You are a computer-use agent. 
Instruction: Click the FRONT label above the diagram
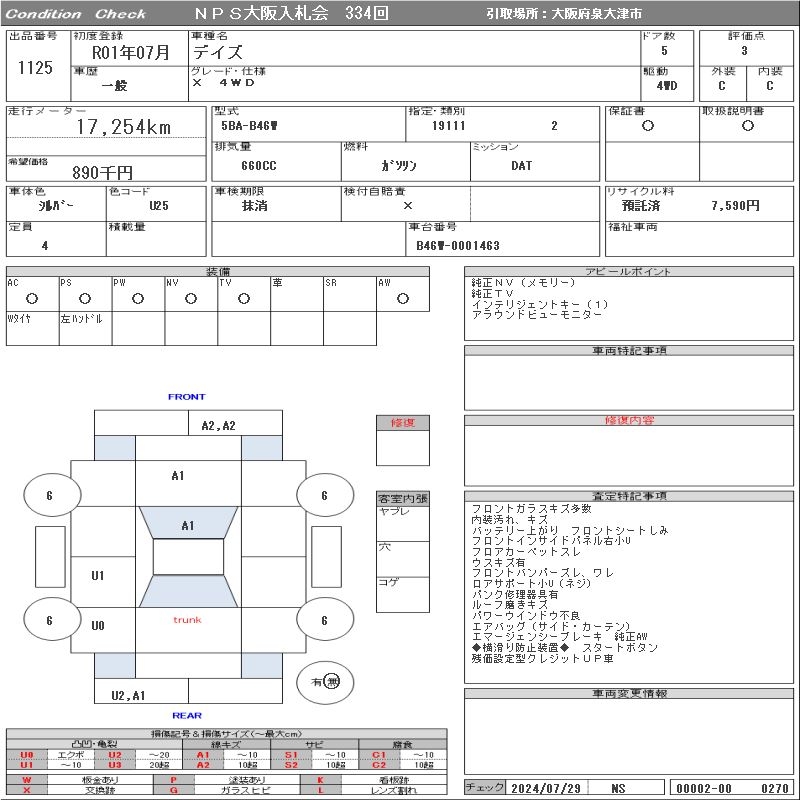point(187,396)
